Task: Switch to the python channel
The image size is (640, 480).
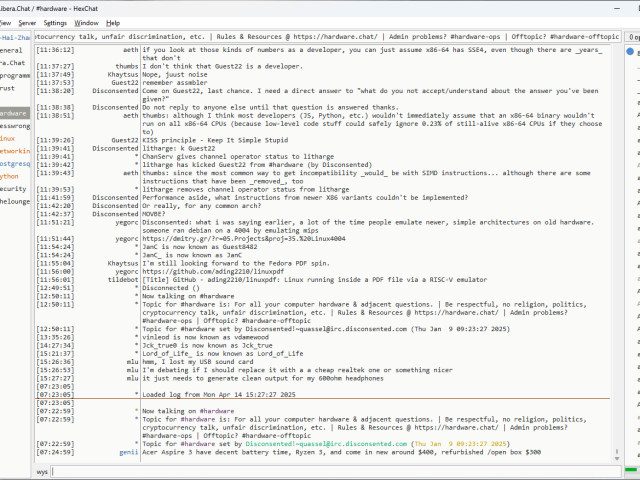Action: [10, 175]
